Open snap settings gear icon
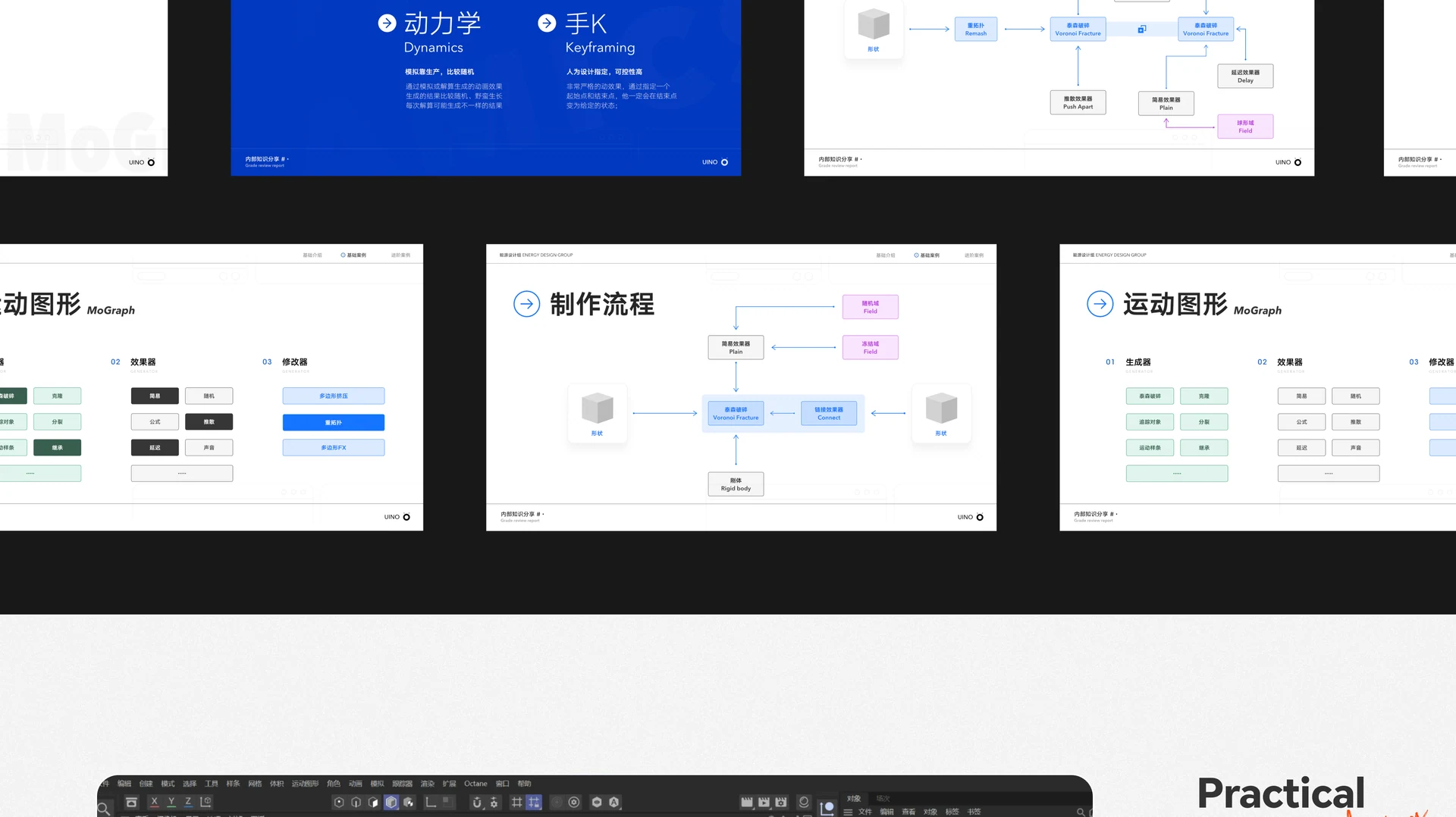This screenshot has width=1456, height=817. 494,802
